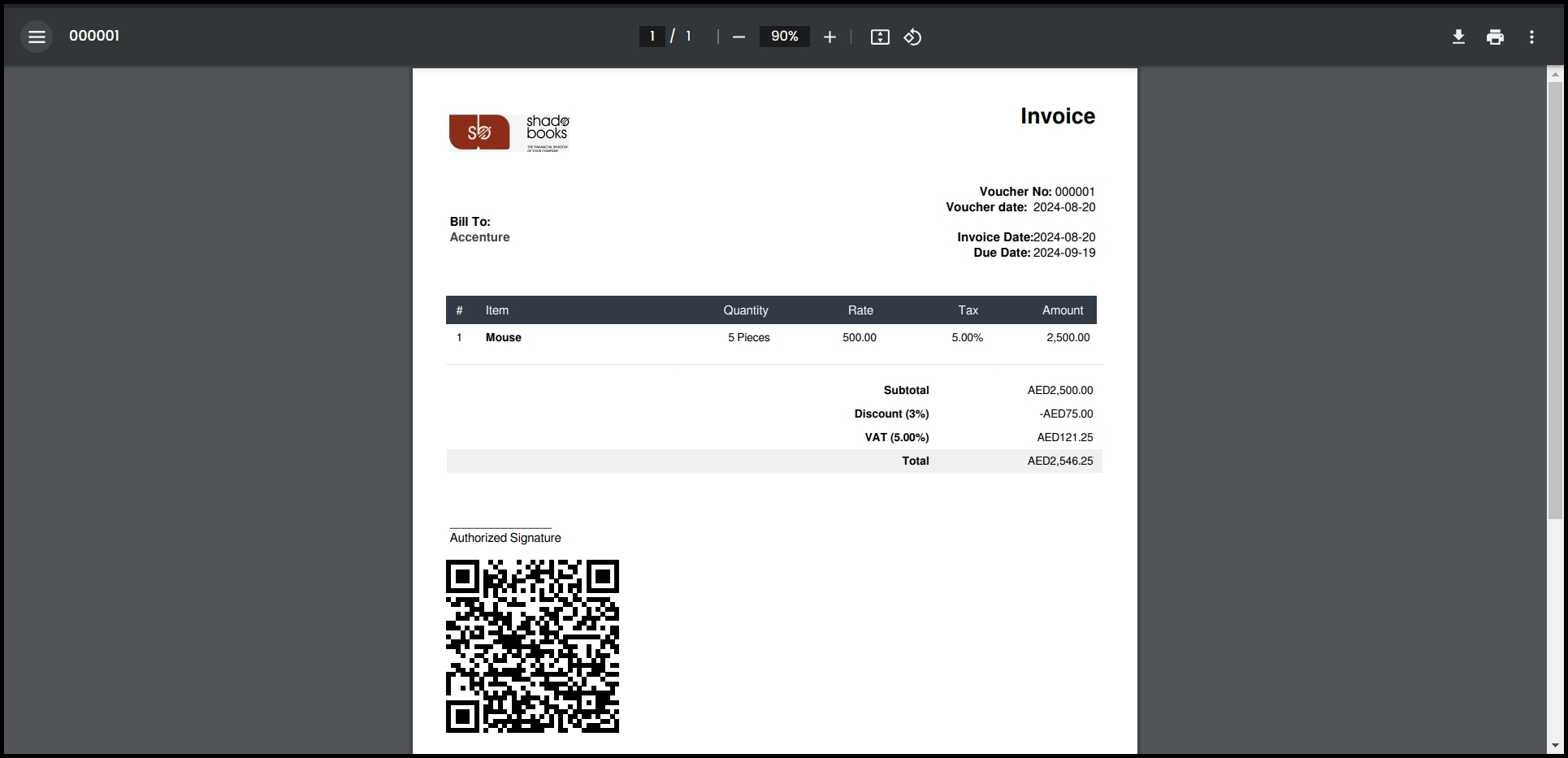Click the fit to page icon
This screenshot has height=758, width=1568.
880,37
